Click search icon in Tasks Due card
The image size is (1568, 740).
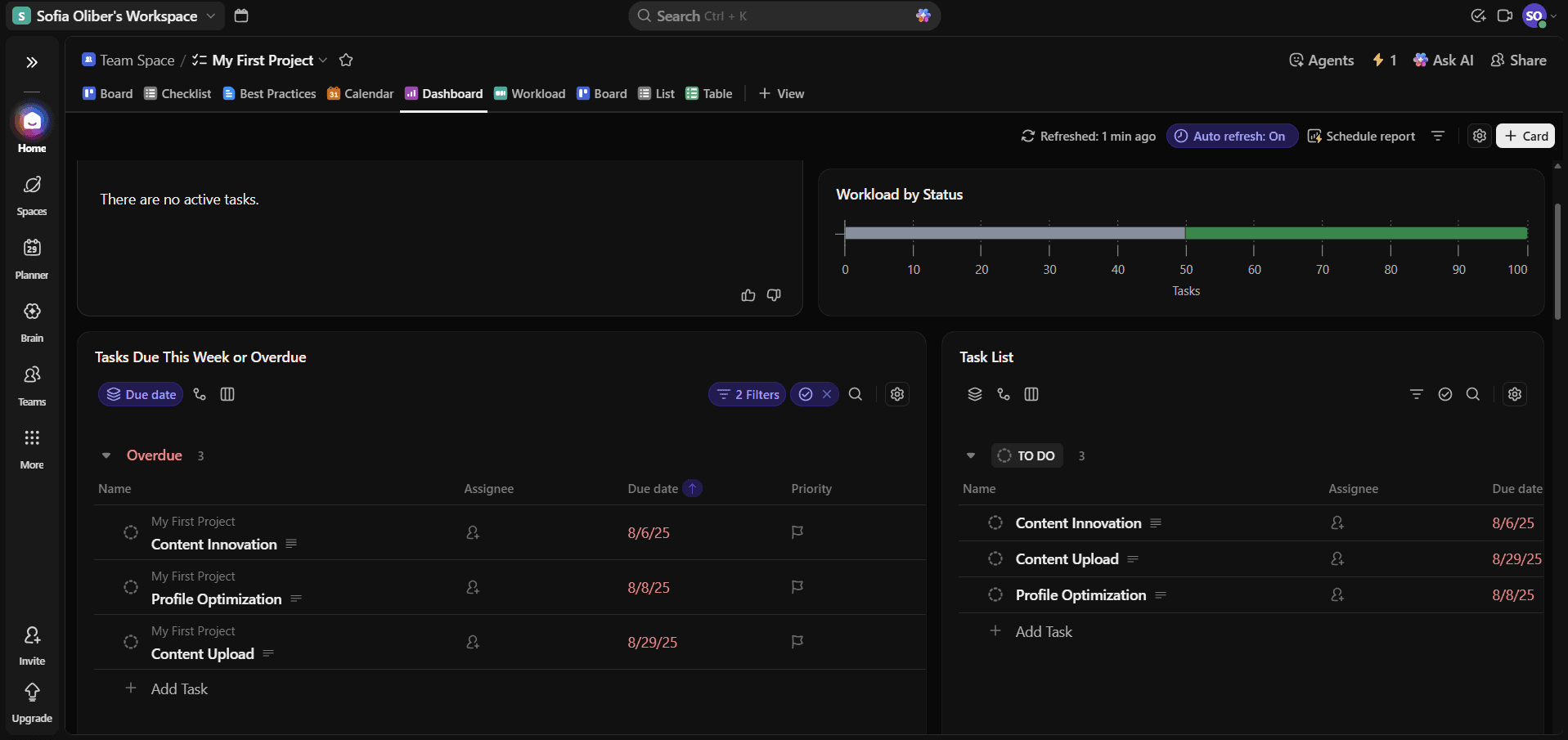click(x=856, y=394)
